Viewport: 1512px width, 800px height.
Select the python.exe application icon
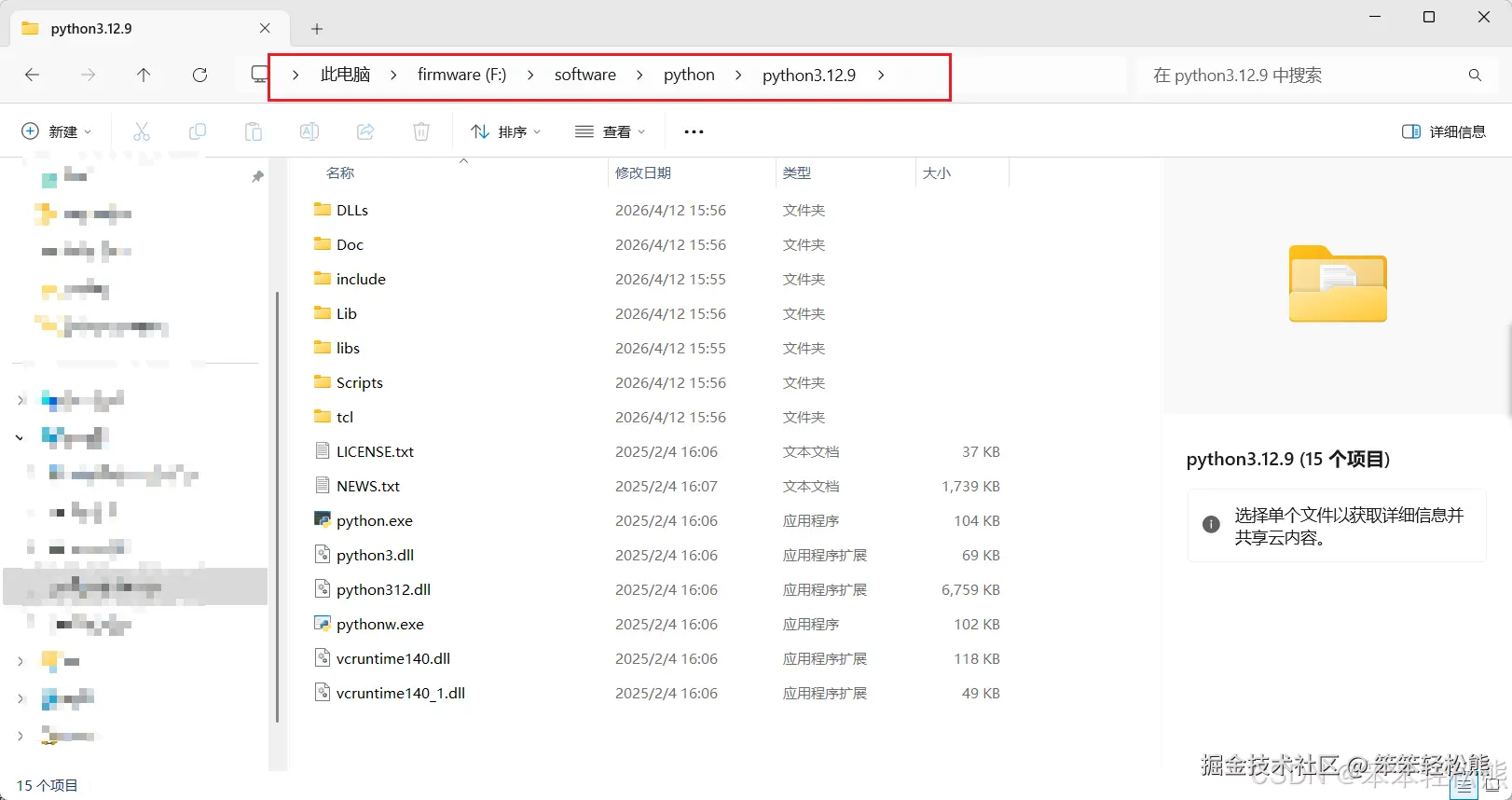pyautogui.click(x=323, y=519)
